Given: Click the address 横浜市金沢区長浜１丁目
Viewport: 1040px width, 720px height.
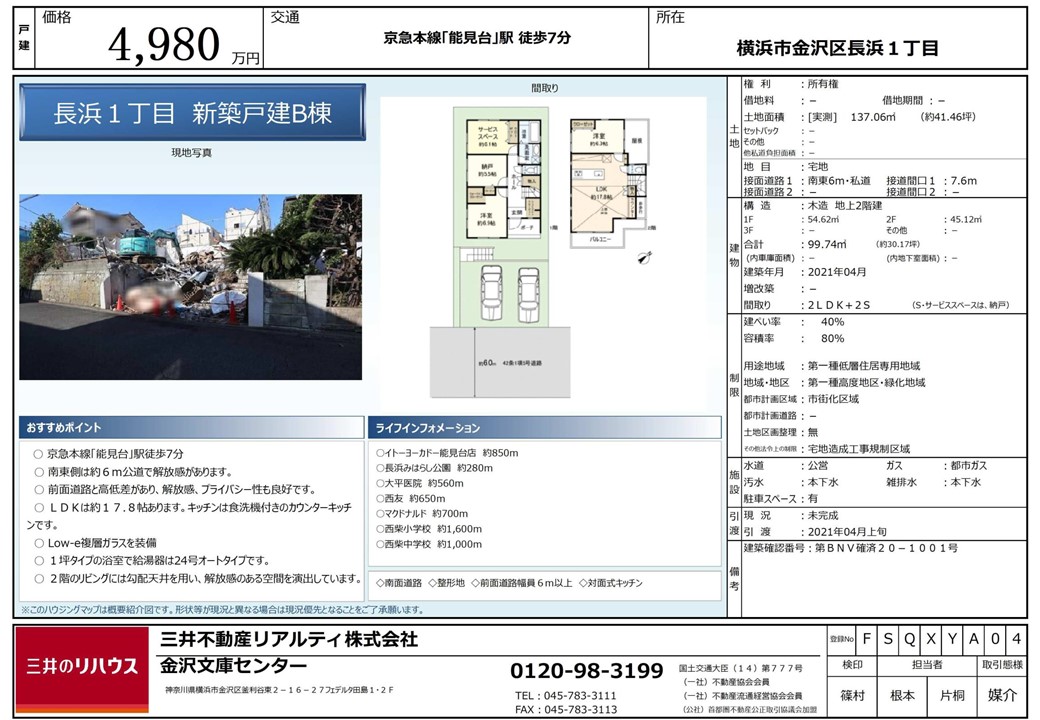Looking at the screenshot, I should [837, 48].
